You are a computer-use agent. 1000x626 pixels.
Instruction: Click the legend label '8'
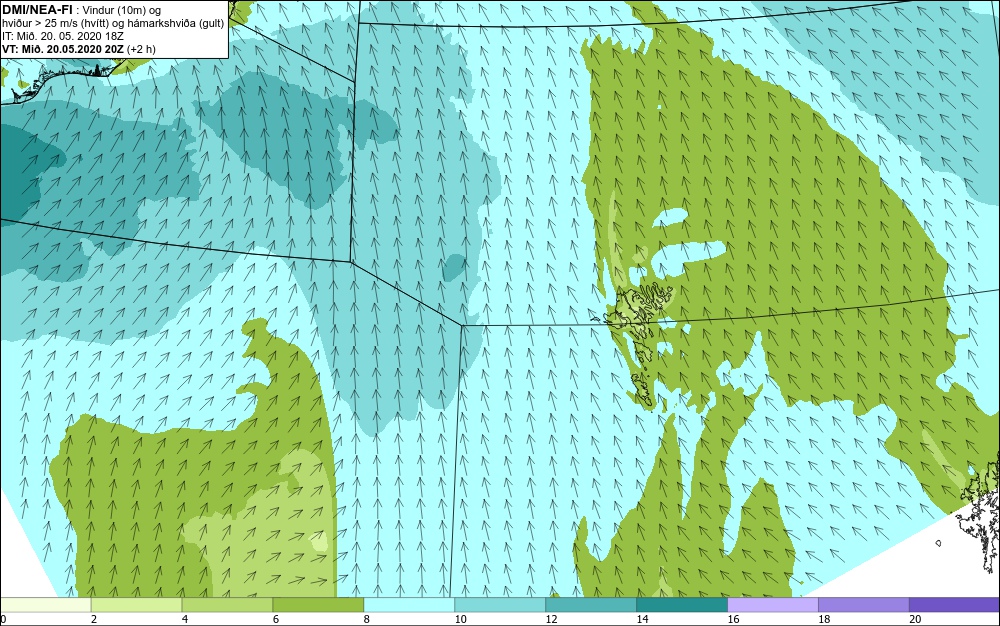[x=366, y=619]
